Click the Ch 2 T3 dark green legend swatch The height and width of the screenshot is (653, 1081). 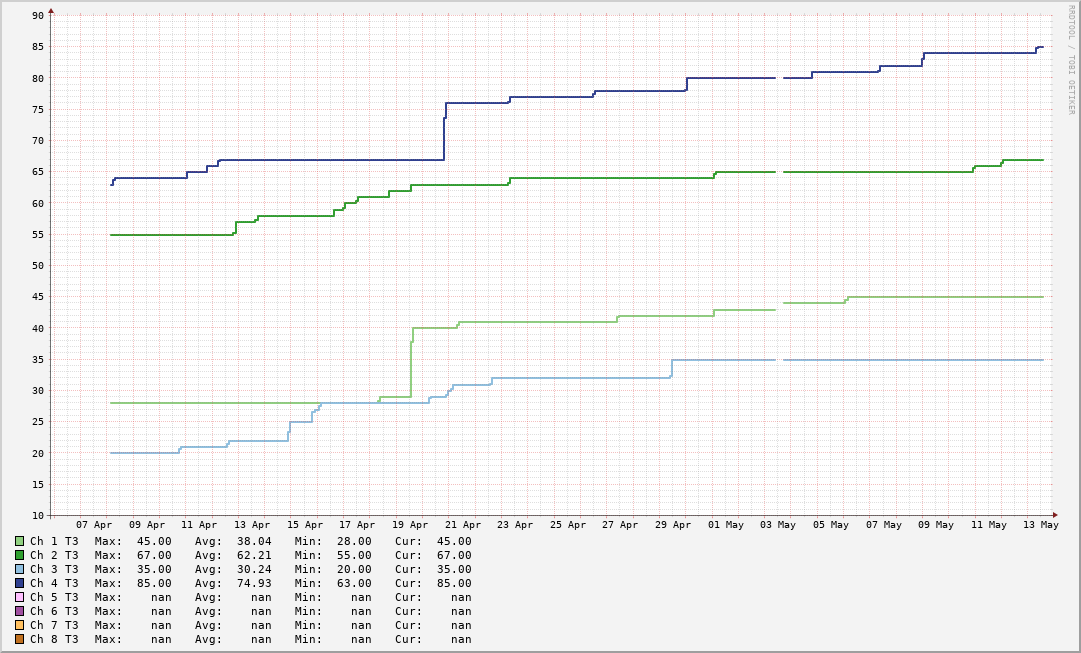coord(19,555)
